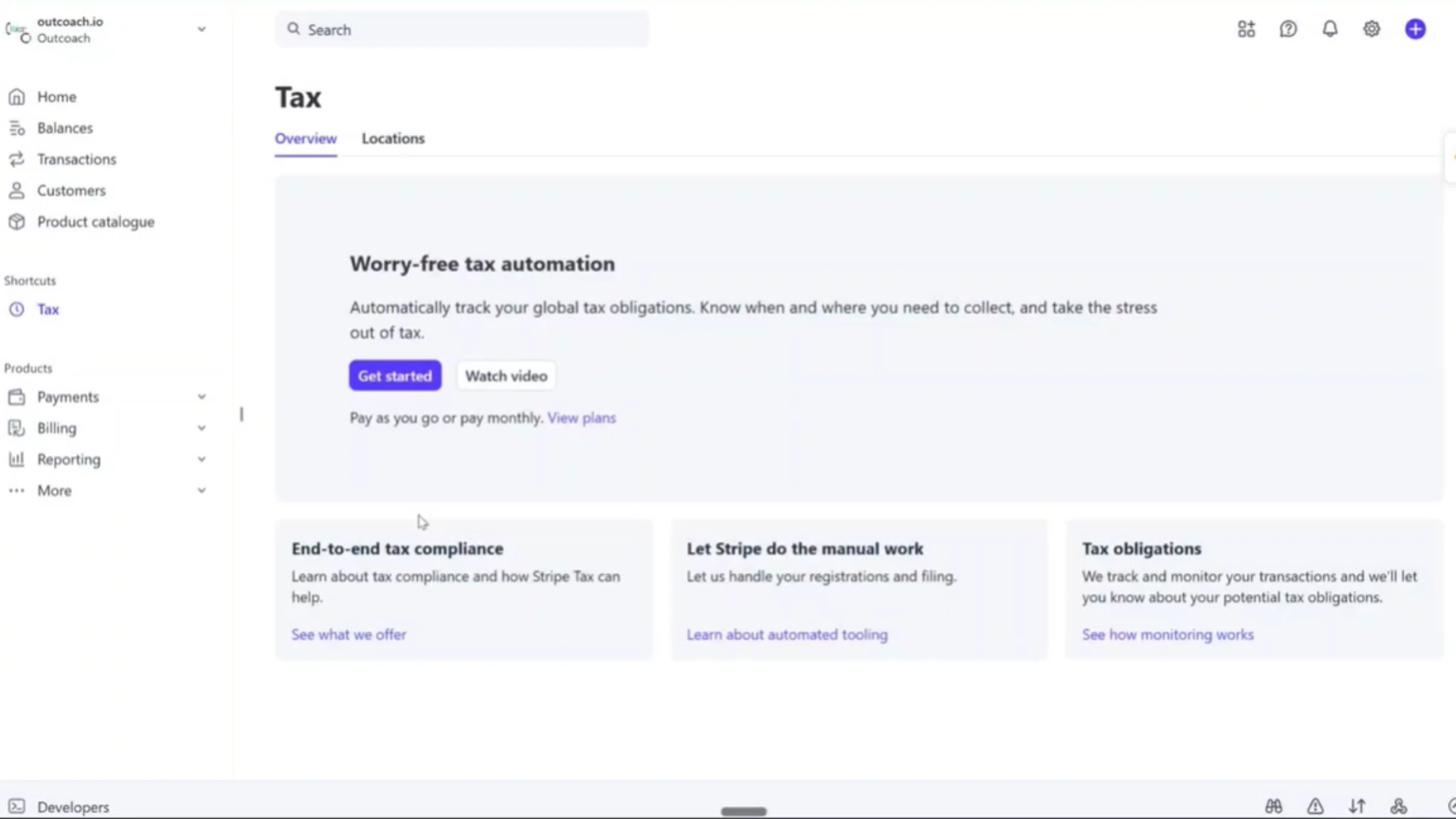Click the webhooks icon in bottom bar
Viewport: 1456px width, 819px height.
tap(1399, 806)
